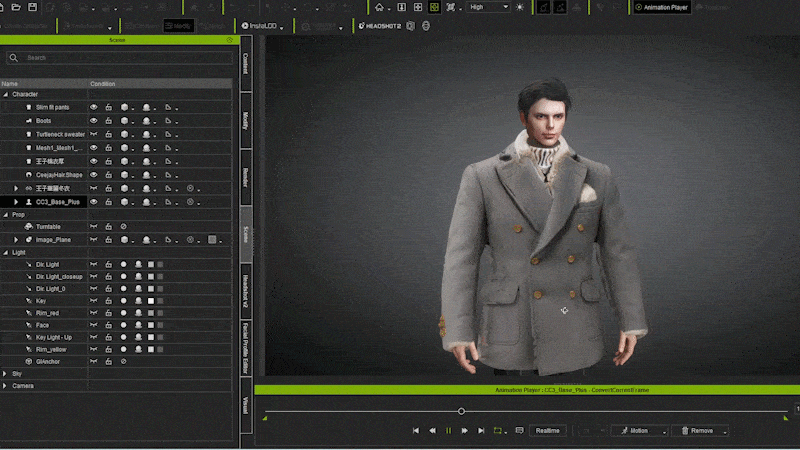Click the Remove button

click(x=699, y=430)
